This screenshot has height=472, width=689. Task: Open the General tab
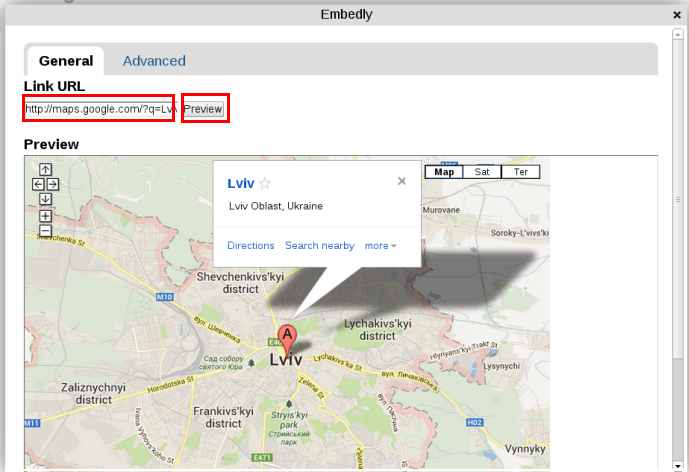tap(66, 61)
